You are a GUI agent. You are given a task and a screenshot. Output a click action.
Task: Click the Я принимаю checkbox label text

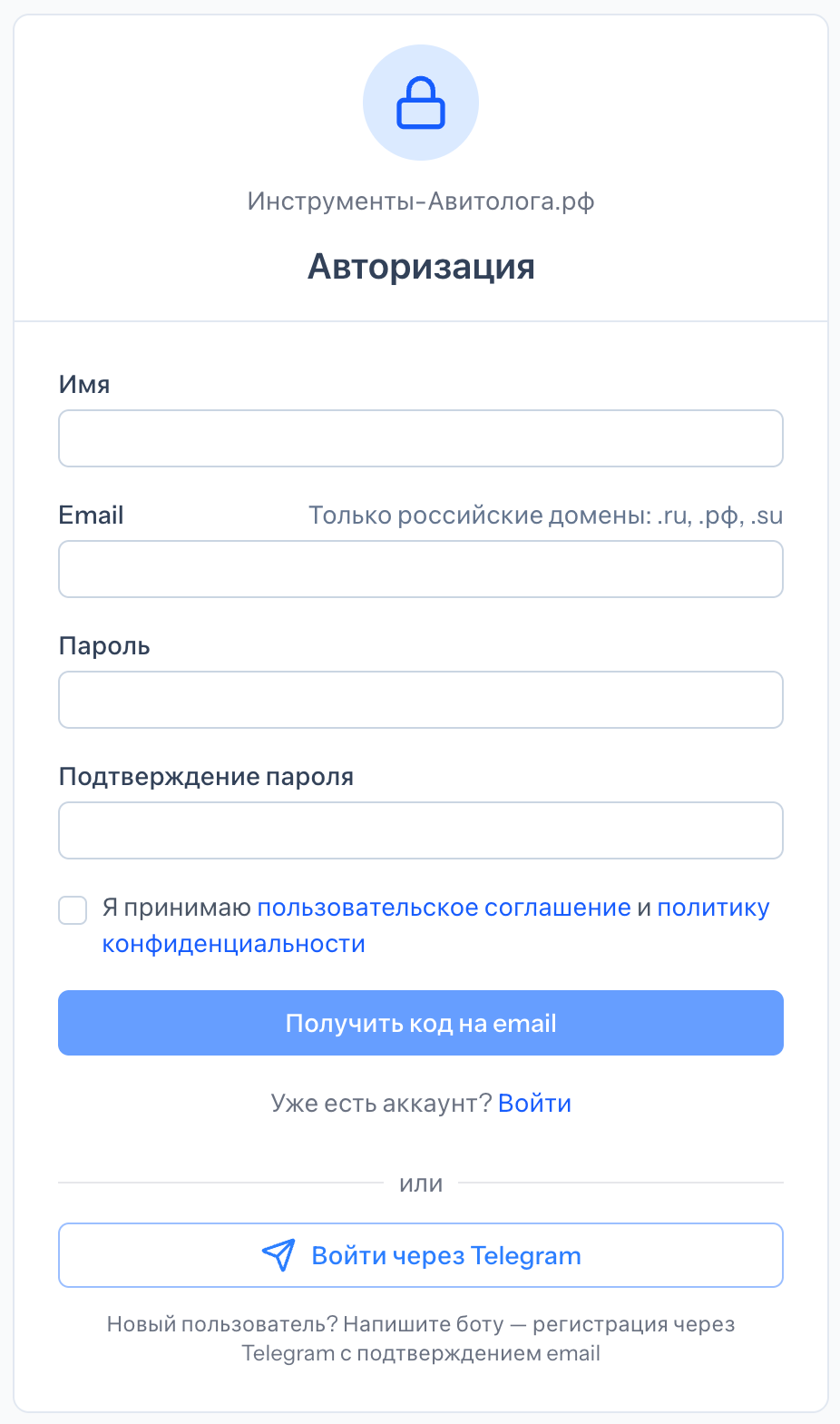coord(177,908)
